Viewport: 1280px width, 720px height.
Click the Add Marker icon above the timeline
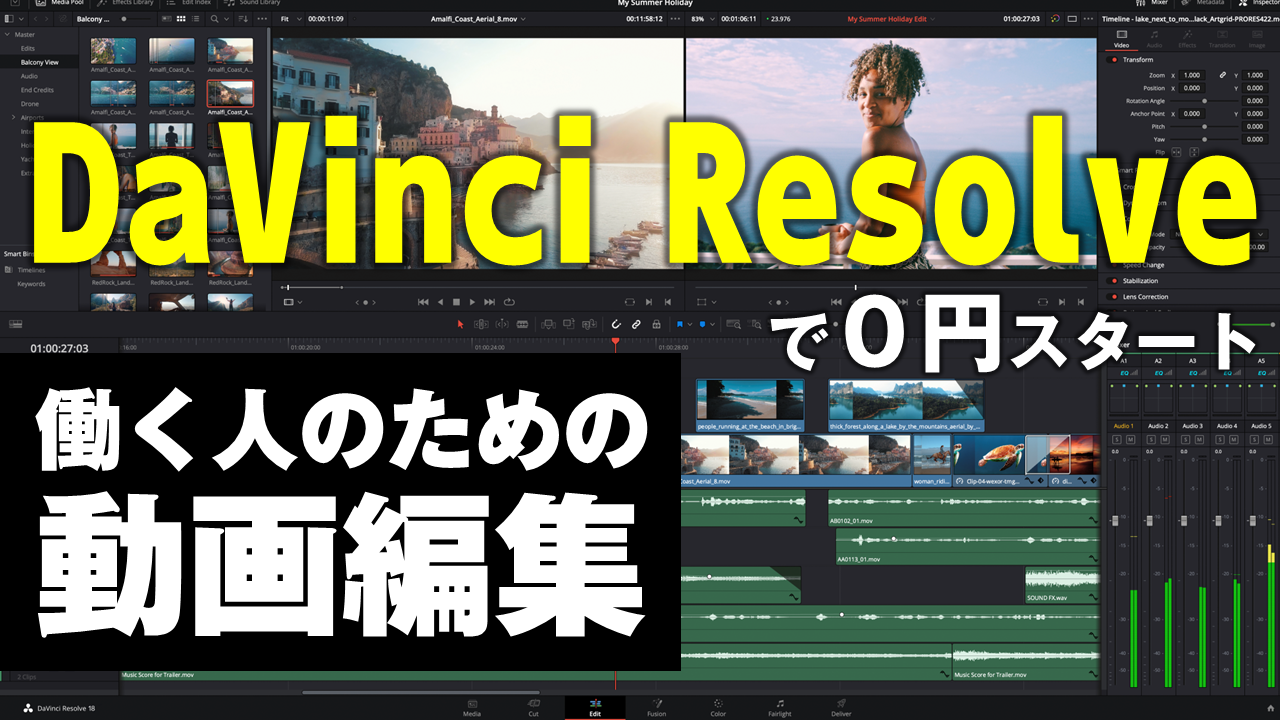tap(701, 324)
